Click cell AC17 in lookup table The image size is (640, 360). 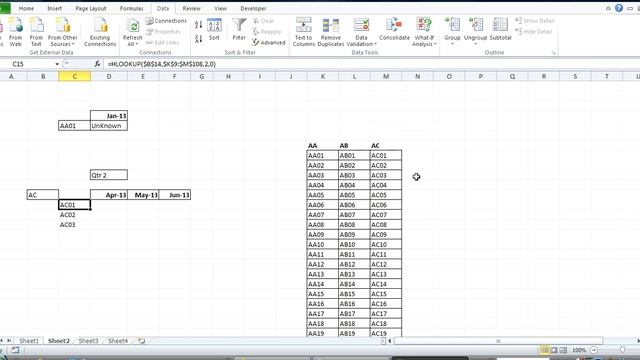coord(385,314)
